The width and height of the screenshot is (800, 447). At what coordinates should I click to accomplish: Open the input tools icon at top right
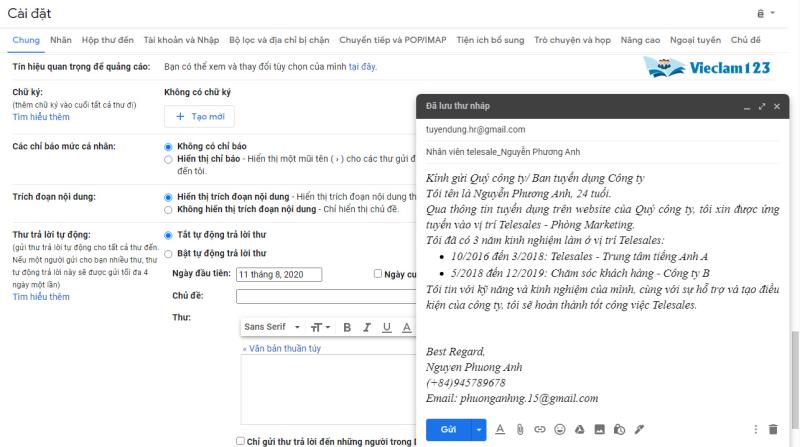pyautogui.click(x=760, y=13)
